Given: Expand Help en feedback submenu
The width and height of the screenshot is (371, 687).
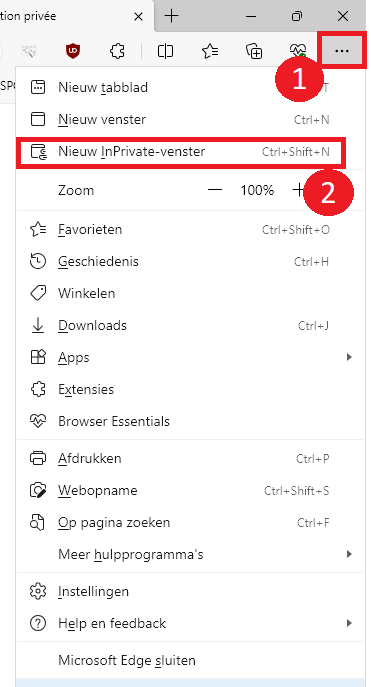Looking at the screenshot, I should click(349, 623).
